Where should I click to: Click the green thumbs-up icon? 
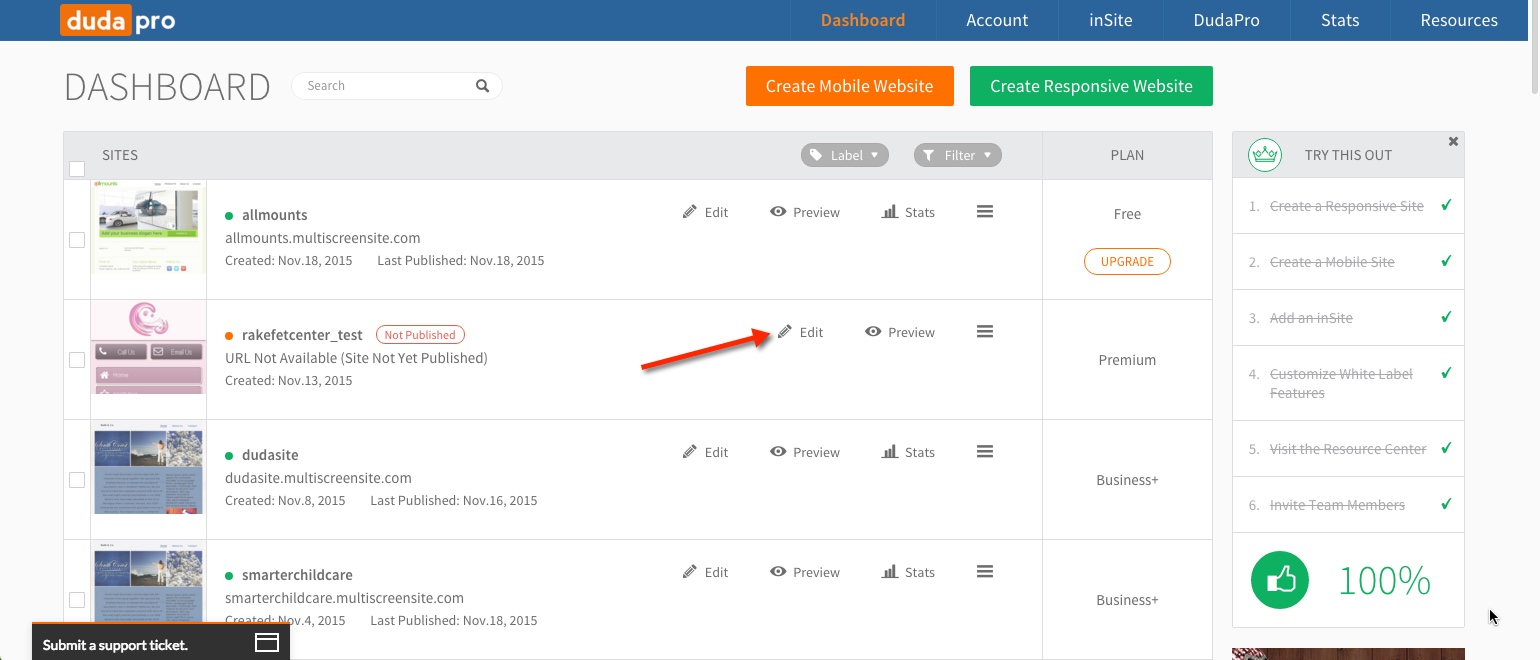(x=1280, y=580)
